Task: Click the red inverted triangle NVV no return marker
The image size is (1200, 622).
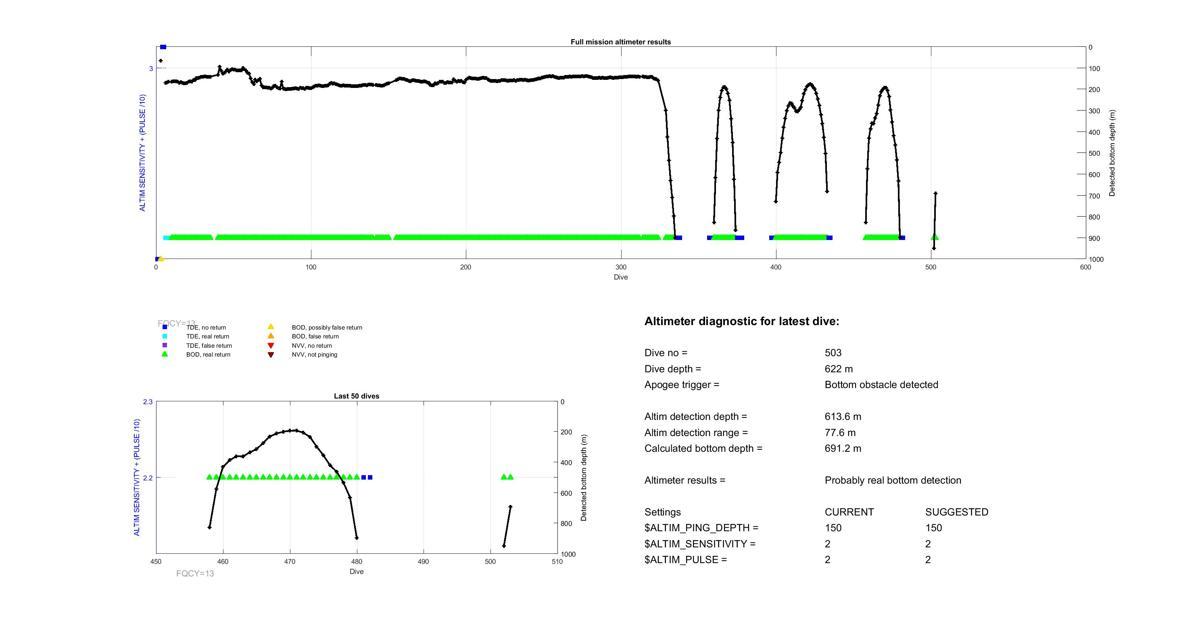Action: click(270, 345)
